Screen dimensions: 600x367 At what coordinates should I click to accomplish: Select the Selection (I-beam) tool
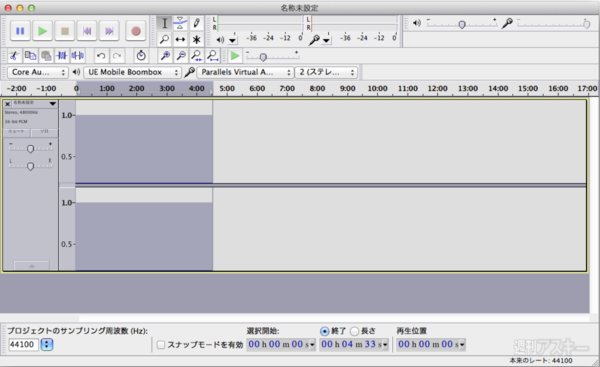tap(164, 23)
